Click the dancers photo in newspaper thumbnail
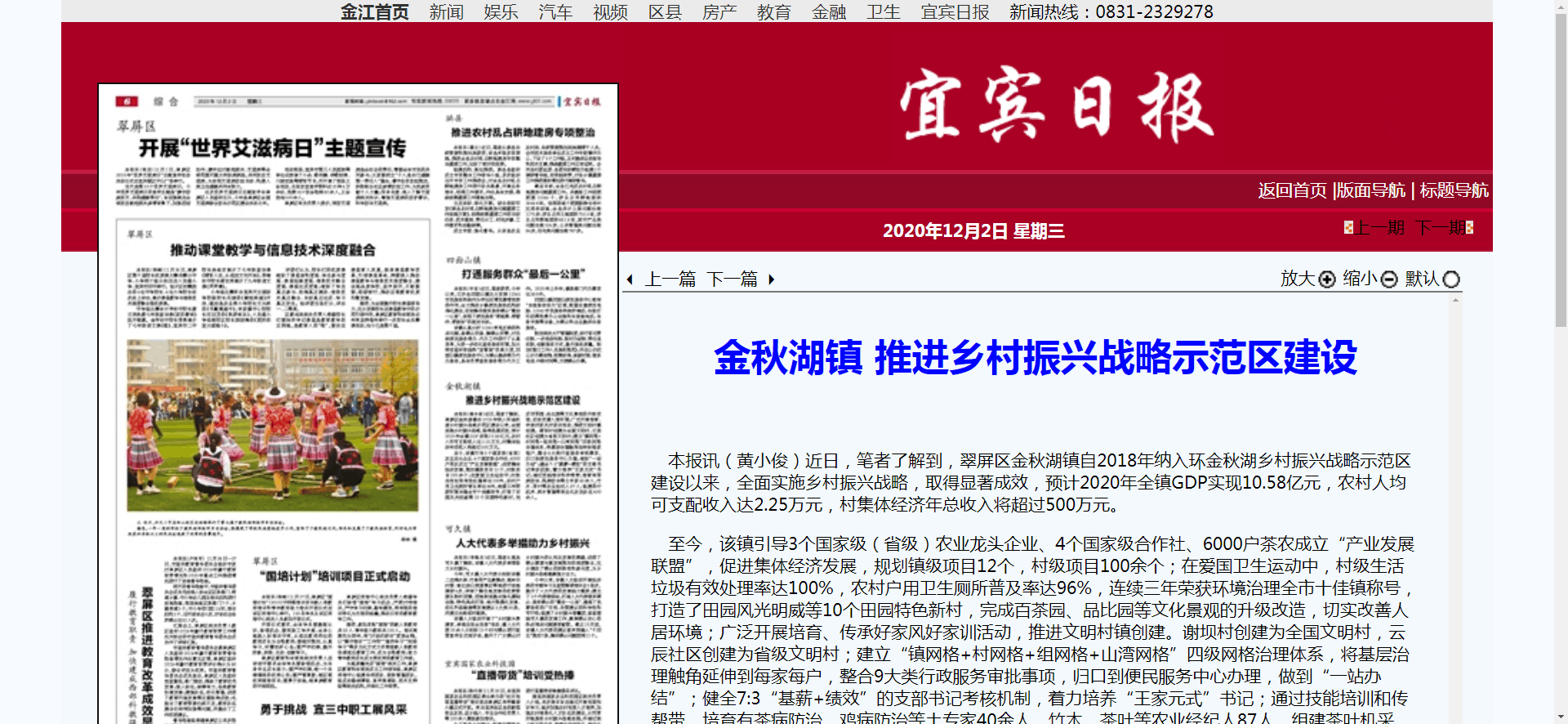This screenshot has width=1568, height=724. (272, 425)
